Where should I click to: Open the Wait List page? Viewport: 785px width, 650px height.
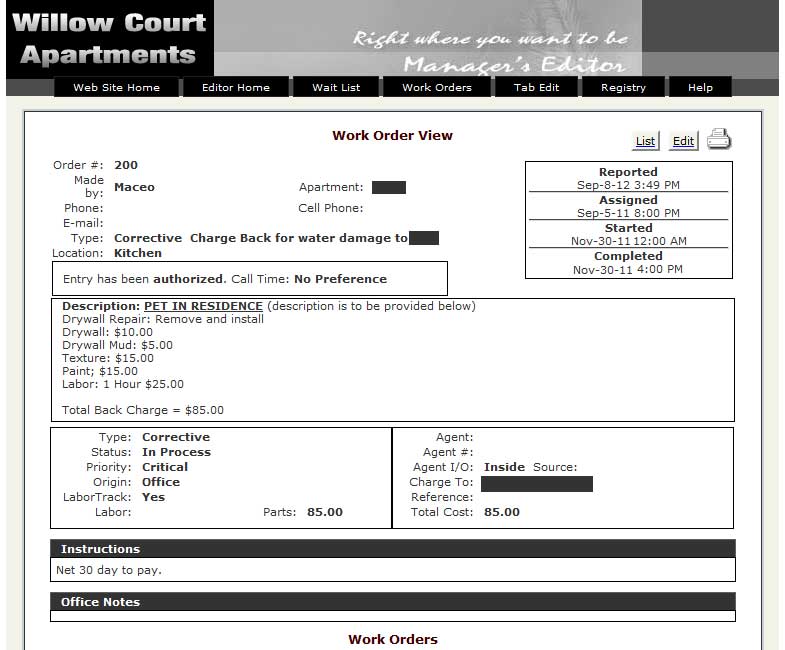pyautogui.click(x=336, y=88)
